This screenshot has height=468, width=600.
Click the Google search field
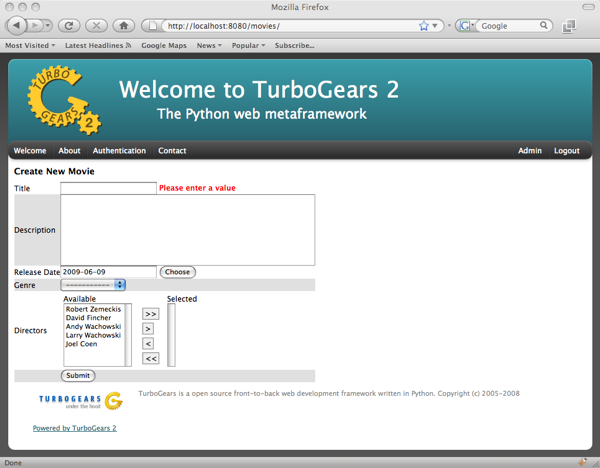click(x=509, y=26)
